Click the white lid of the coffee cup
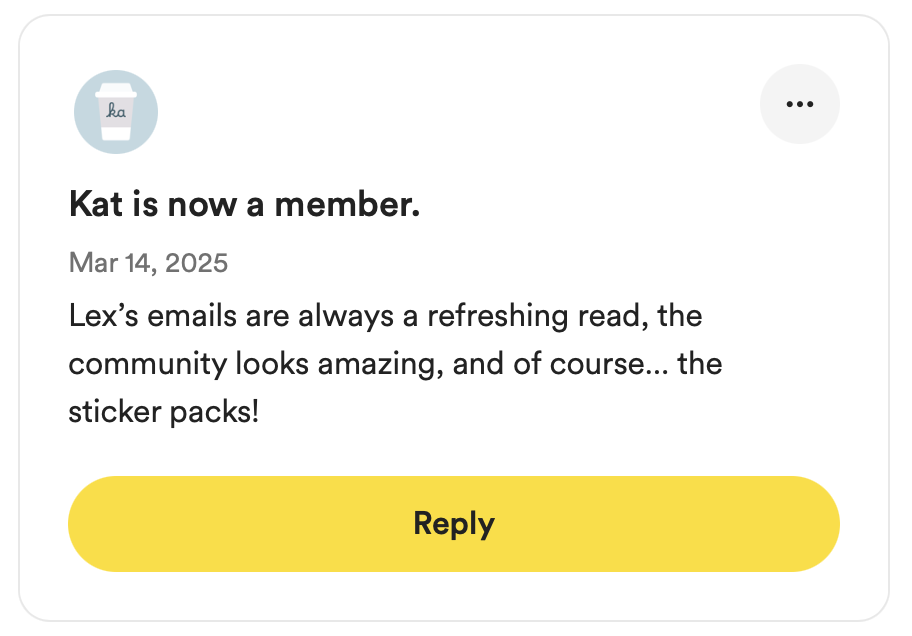 [x=116, y=90]
